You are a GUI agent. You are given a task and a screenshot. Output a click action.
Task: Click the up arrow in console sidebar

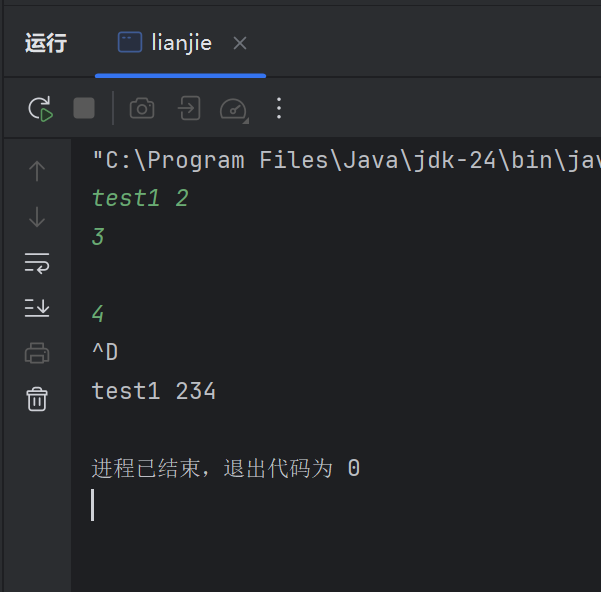click(37, 171)
